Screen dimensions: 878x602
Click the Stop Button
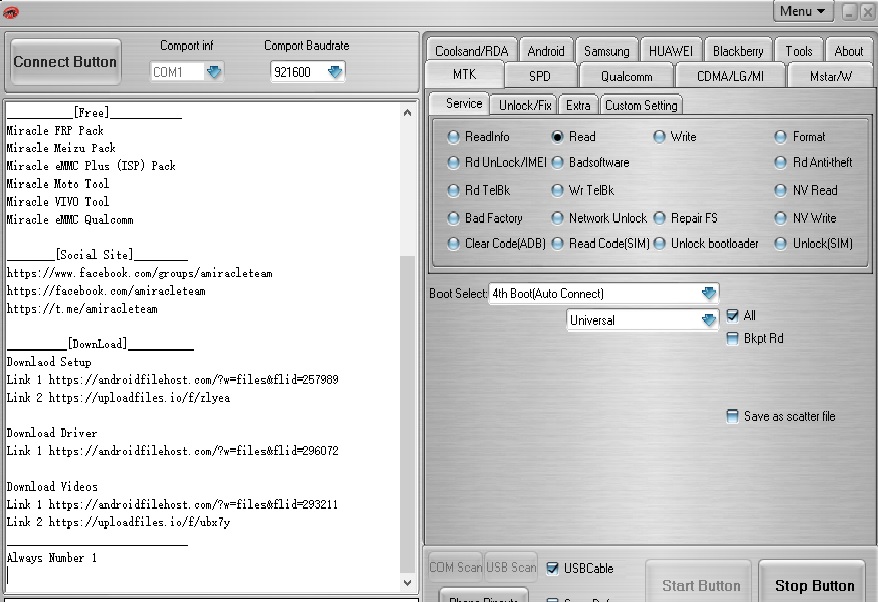814,586
